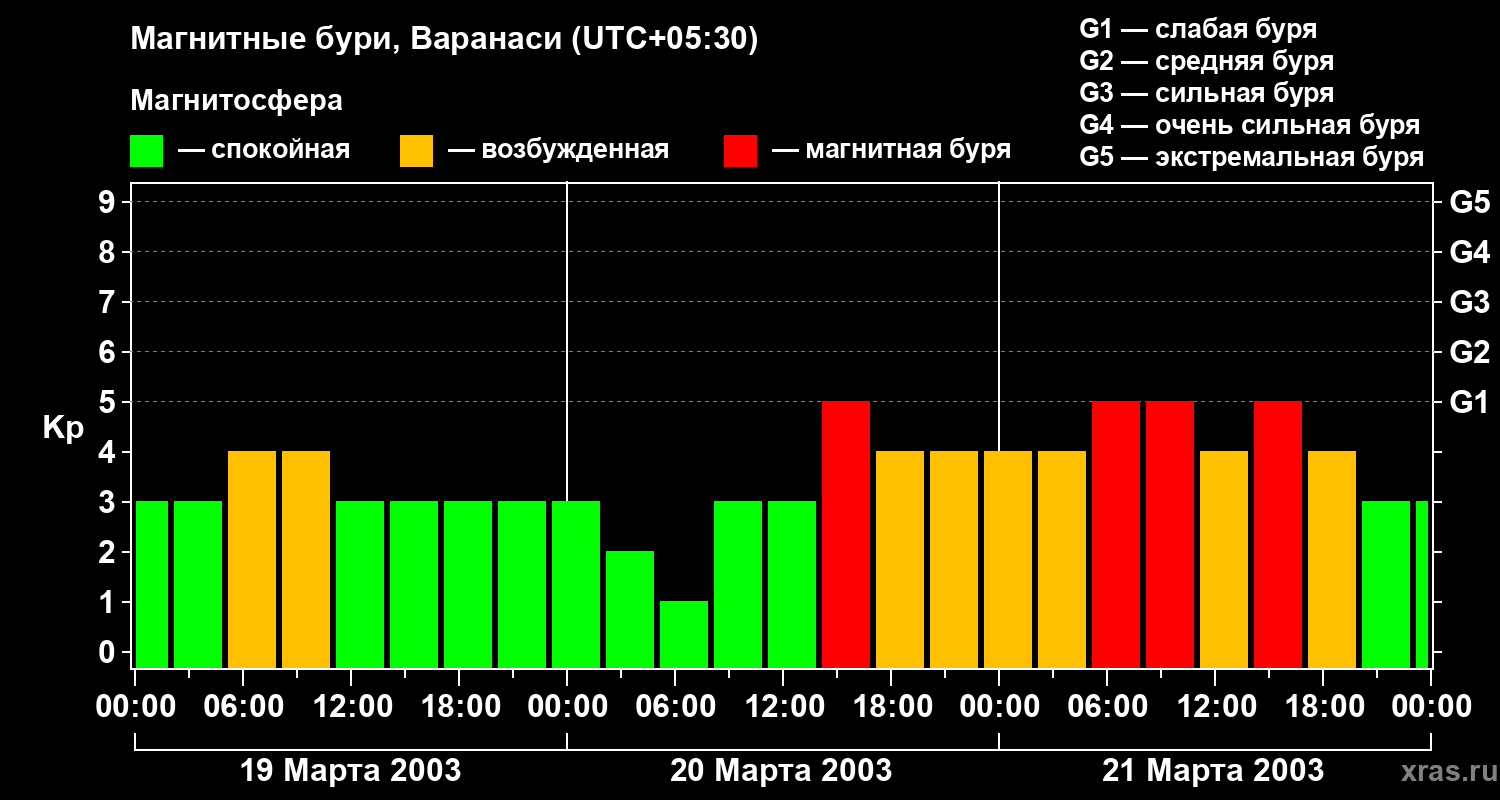This screenshot has width=1500, height=800.
Task: Click the '— спокойная' legend label
Action: point(264,150)
